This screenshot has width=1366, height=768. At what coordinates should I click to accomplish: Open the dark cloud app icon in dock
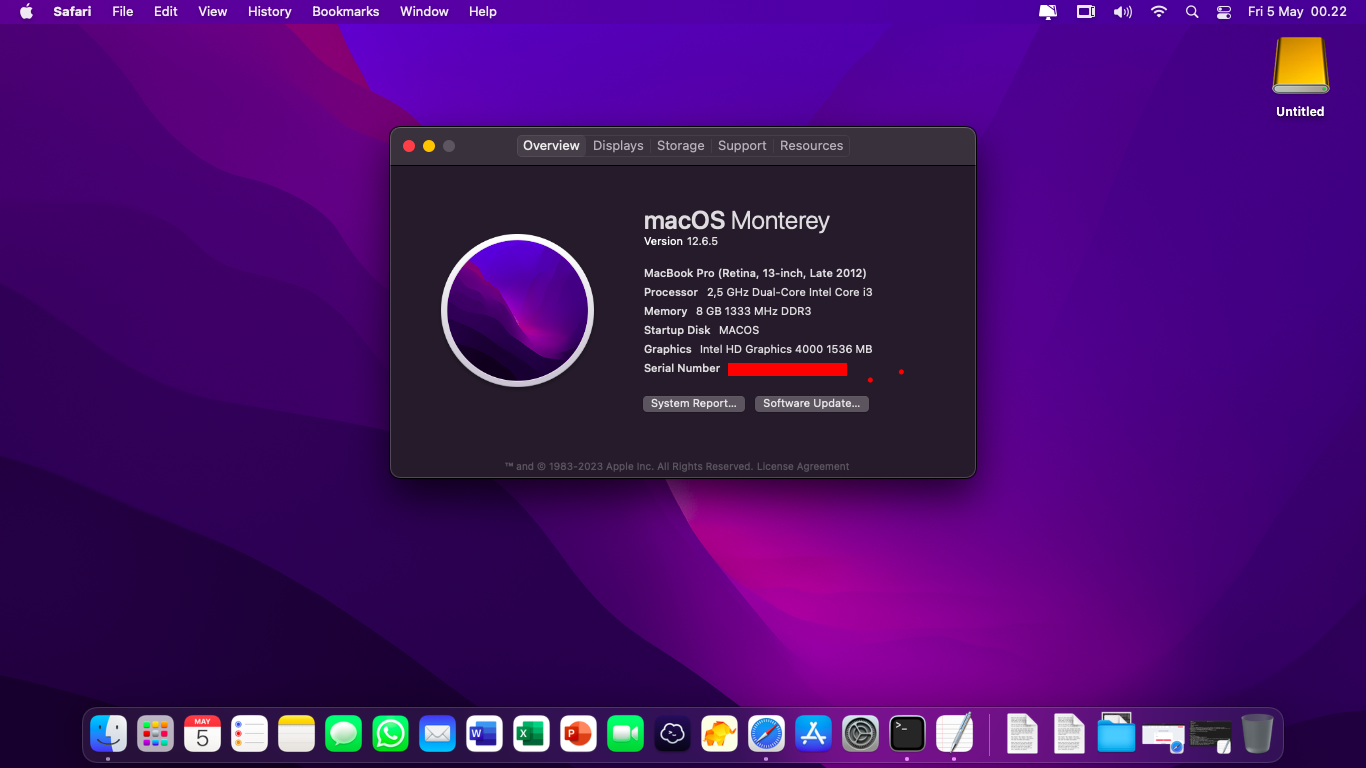[x=672, y=734]
